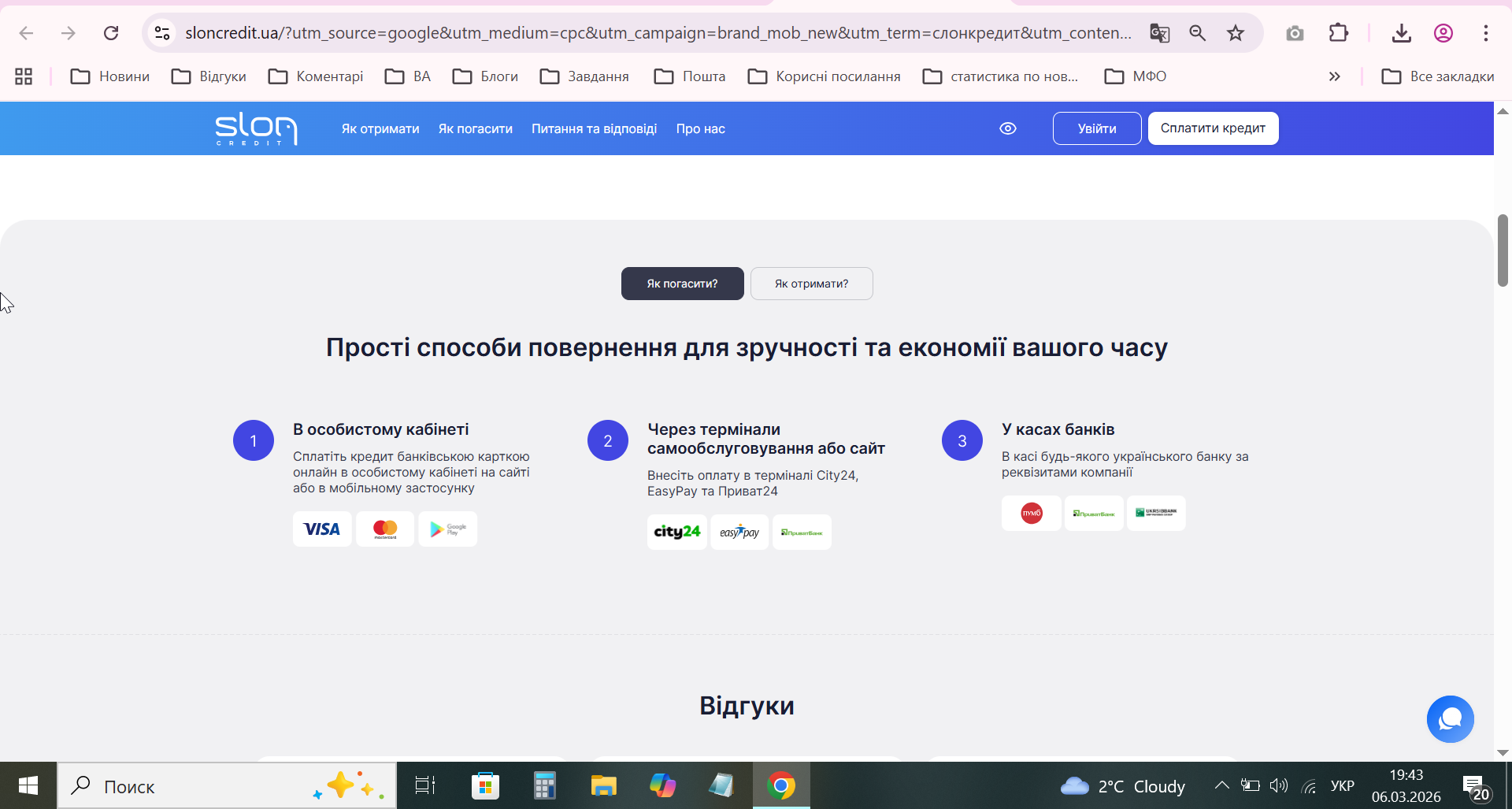Click the Chrome icon on the taskbar

[781, 785]
